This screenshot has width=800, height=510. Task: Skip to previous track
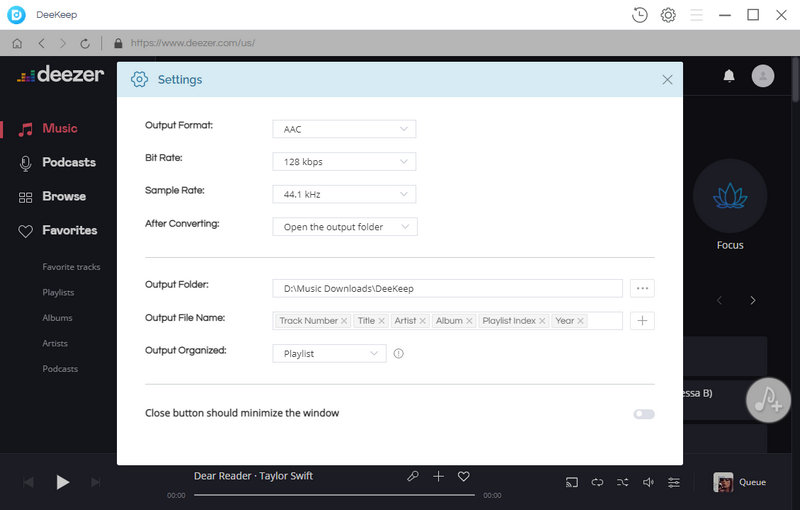click(29, 482)
